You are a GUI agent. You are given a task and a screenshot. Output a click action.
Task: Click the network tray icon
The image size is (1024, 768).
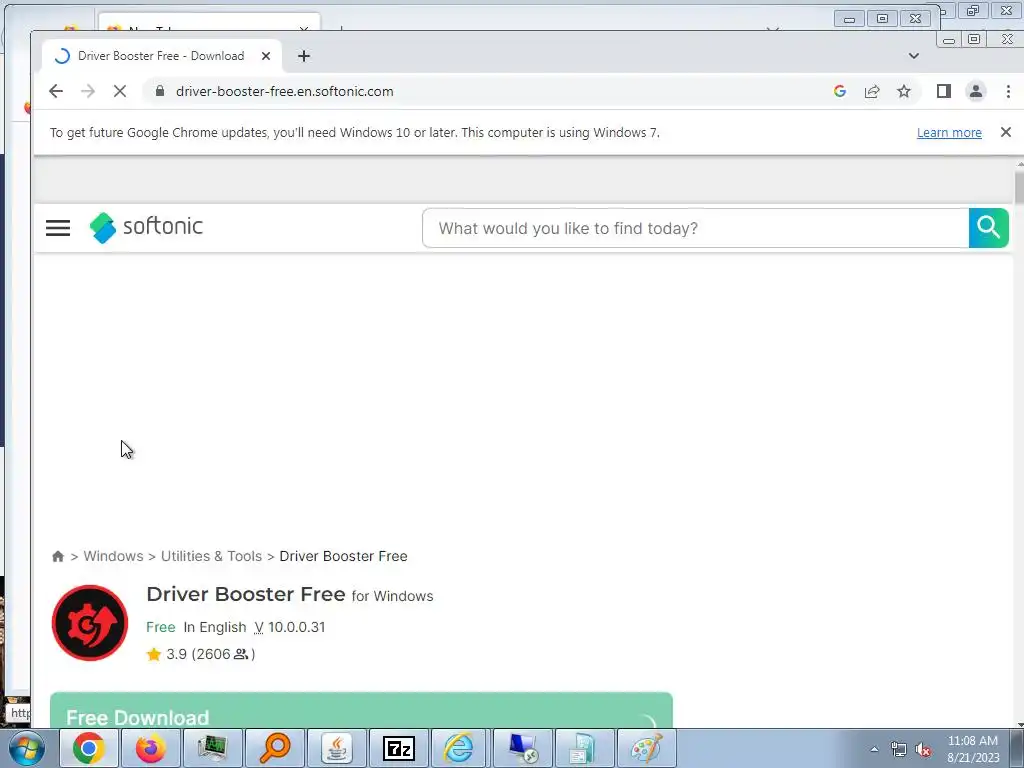(899, 750)
